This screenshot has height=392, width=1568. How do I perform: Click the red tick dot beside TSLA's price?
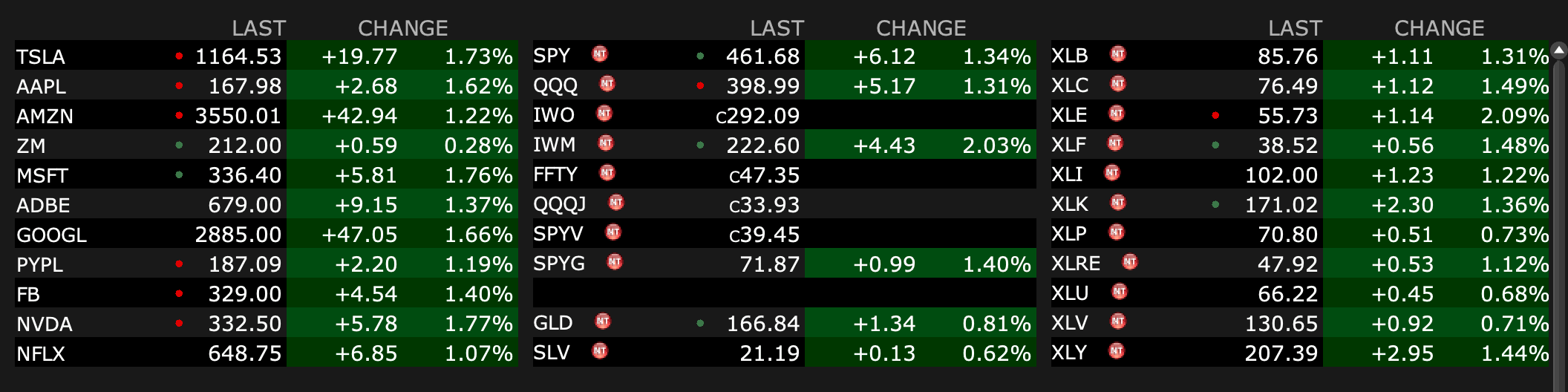(179, 56)
